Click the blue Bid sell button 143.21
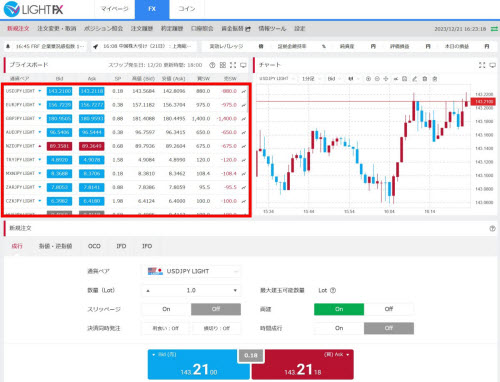 click(x=199, y=364)
